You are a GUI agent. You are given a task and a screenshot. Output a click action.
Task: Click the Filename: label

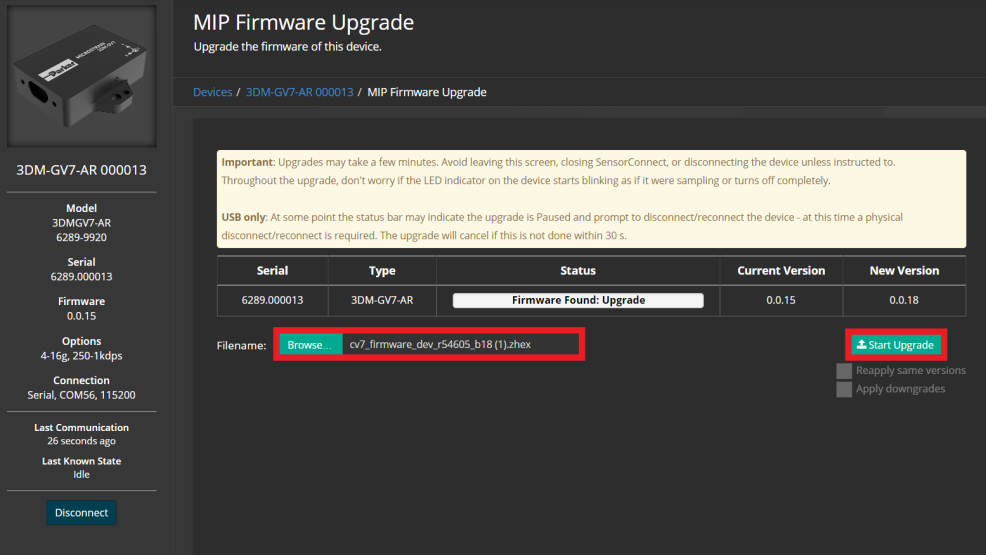click(241, 345)
